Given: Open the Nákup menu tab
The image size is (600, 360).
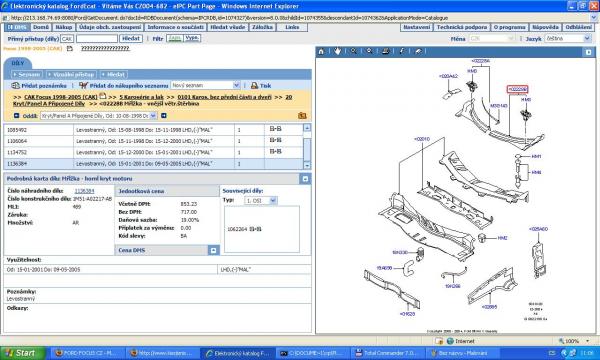Looking at the screenshot, I should pos(64,27).
